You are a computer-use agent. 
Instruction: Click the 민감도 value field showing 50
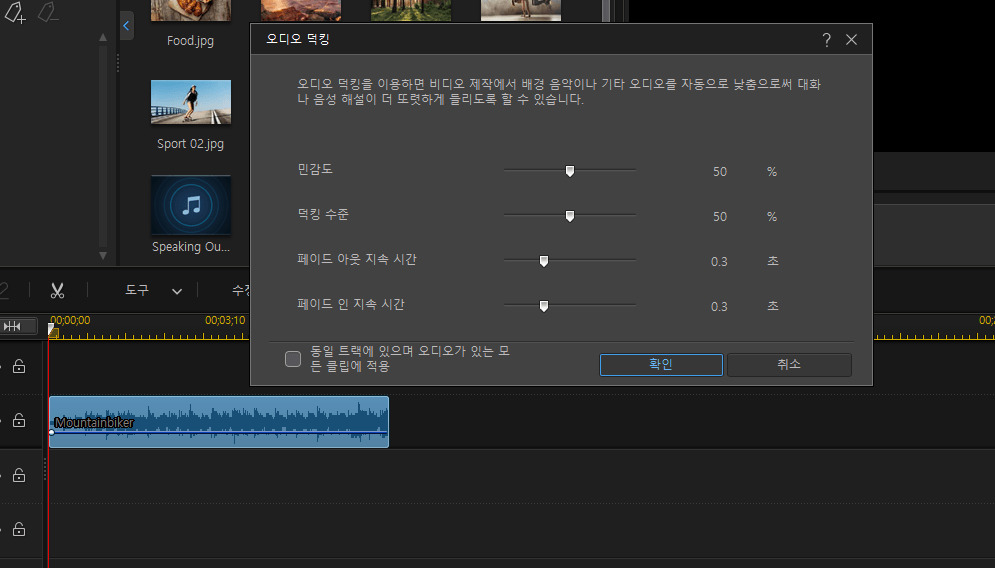(x=720, y=171)
